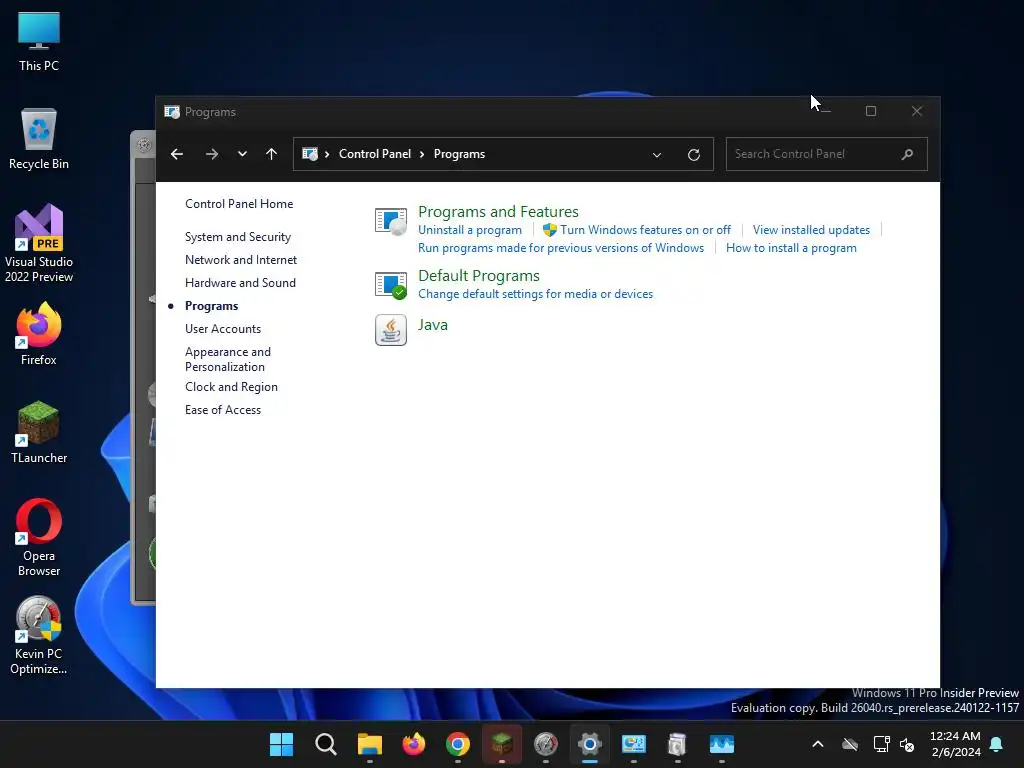The width and height of the screenshot is (1024, 768).
Task: Open Windows Start menu
Action: tap(281, 744)
